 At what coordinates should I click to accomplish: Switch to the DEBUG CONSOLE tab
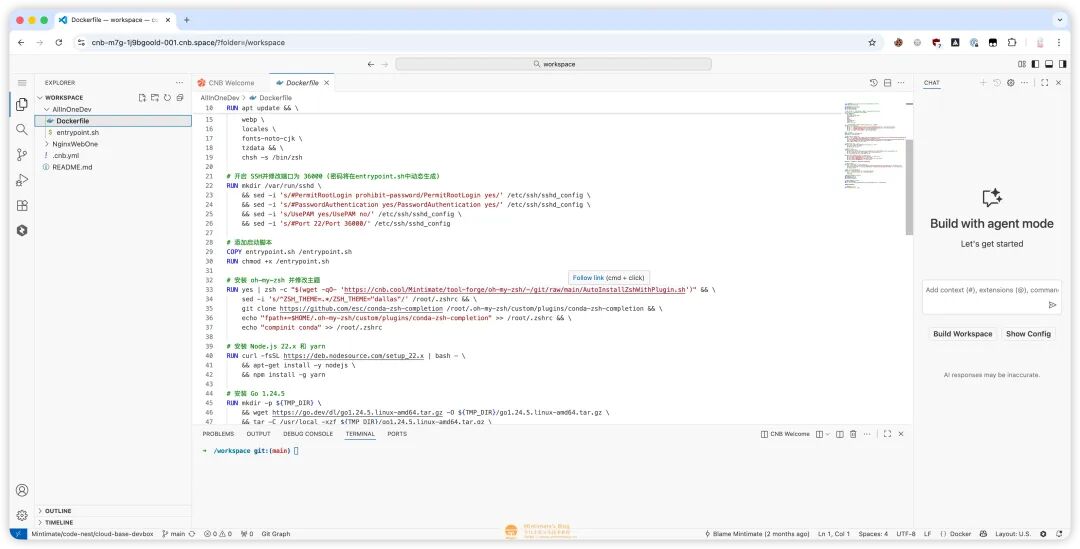(308, 434)
